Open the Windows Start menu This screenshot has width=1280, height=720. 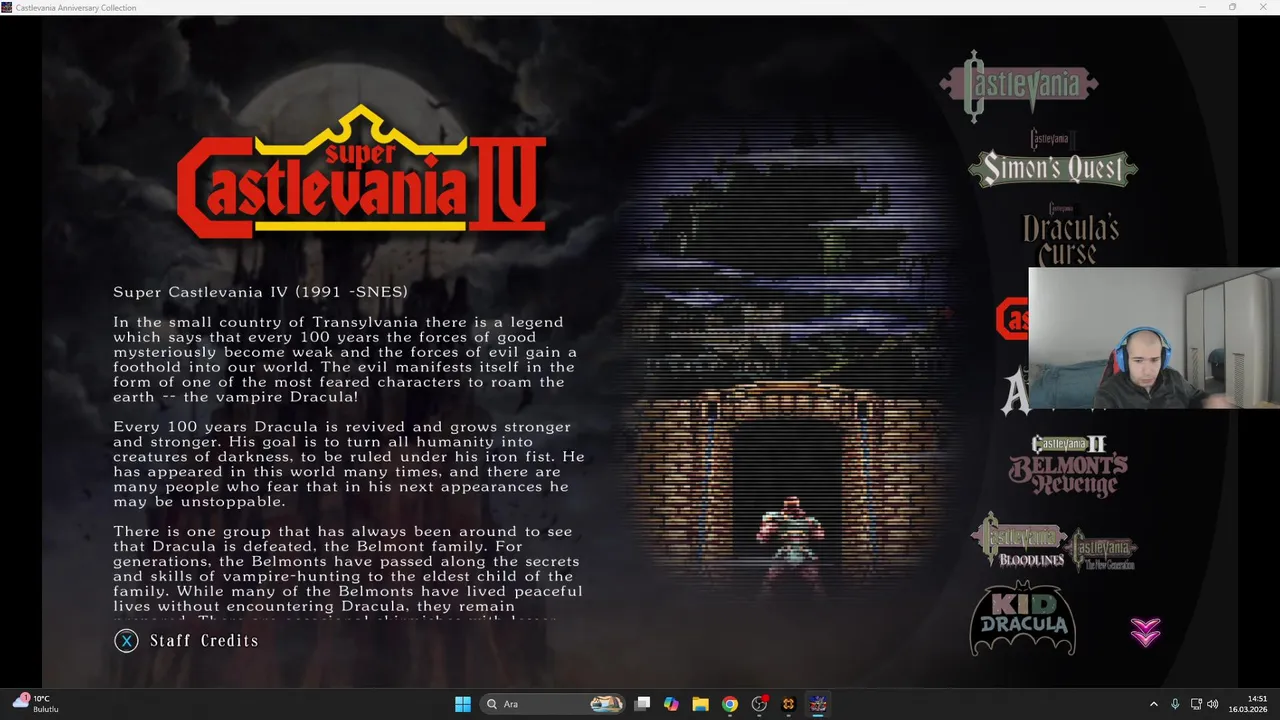click(x=462, y=704)
